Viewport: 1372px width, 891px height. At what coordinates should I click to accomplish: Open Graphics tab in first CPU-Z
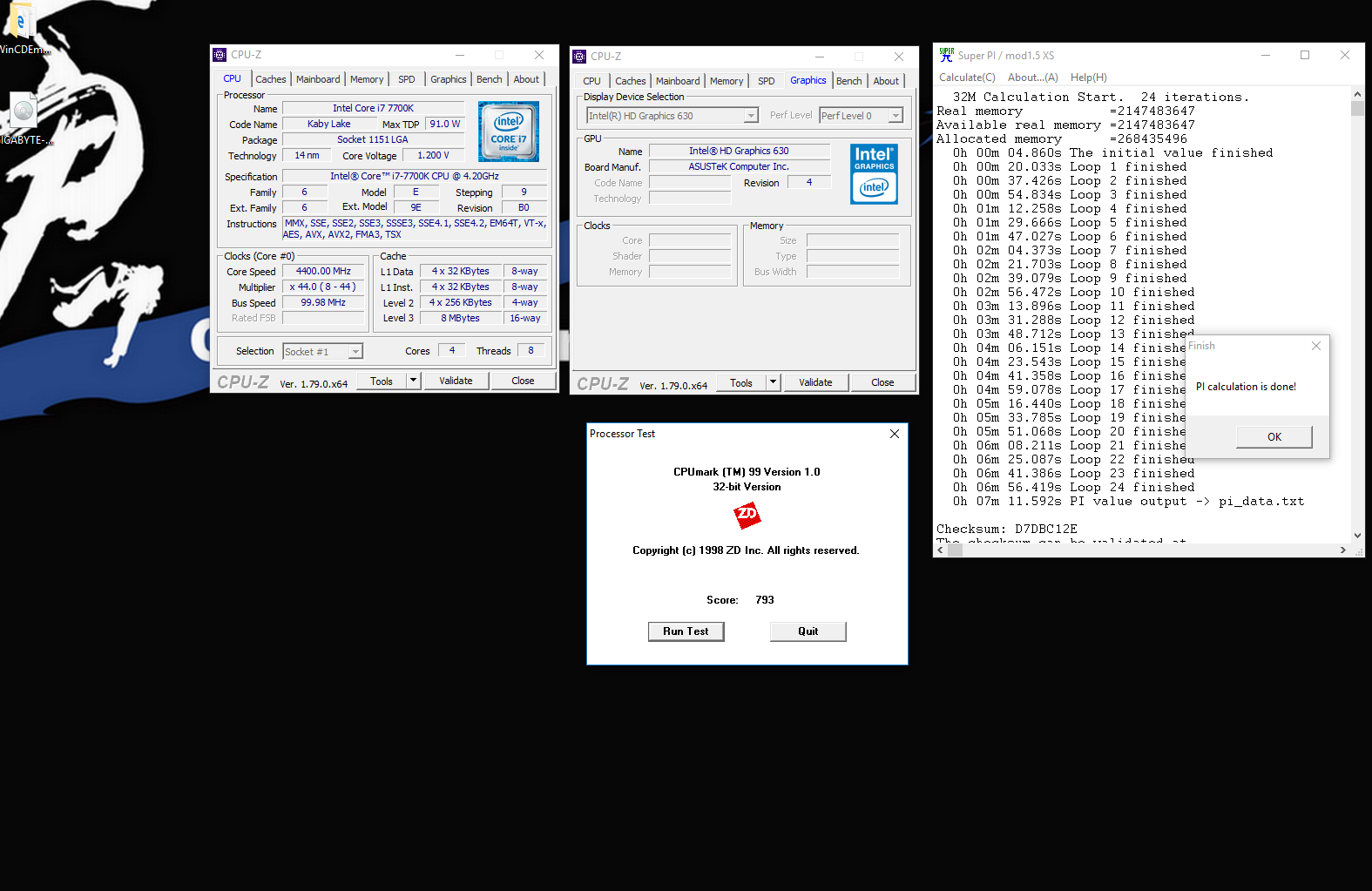[449, 79]
